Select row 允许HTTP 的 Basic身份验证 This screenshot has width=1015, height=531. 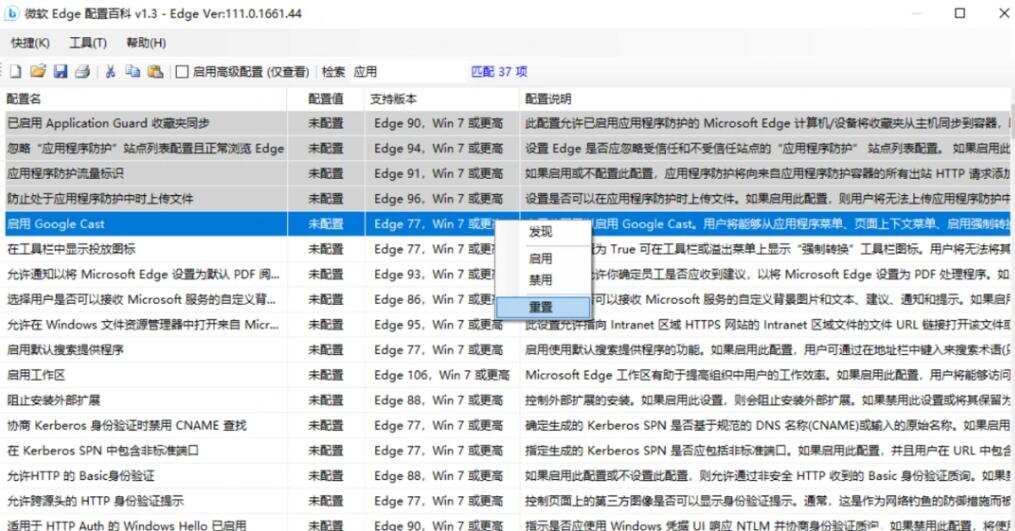pos(507,477)
